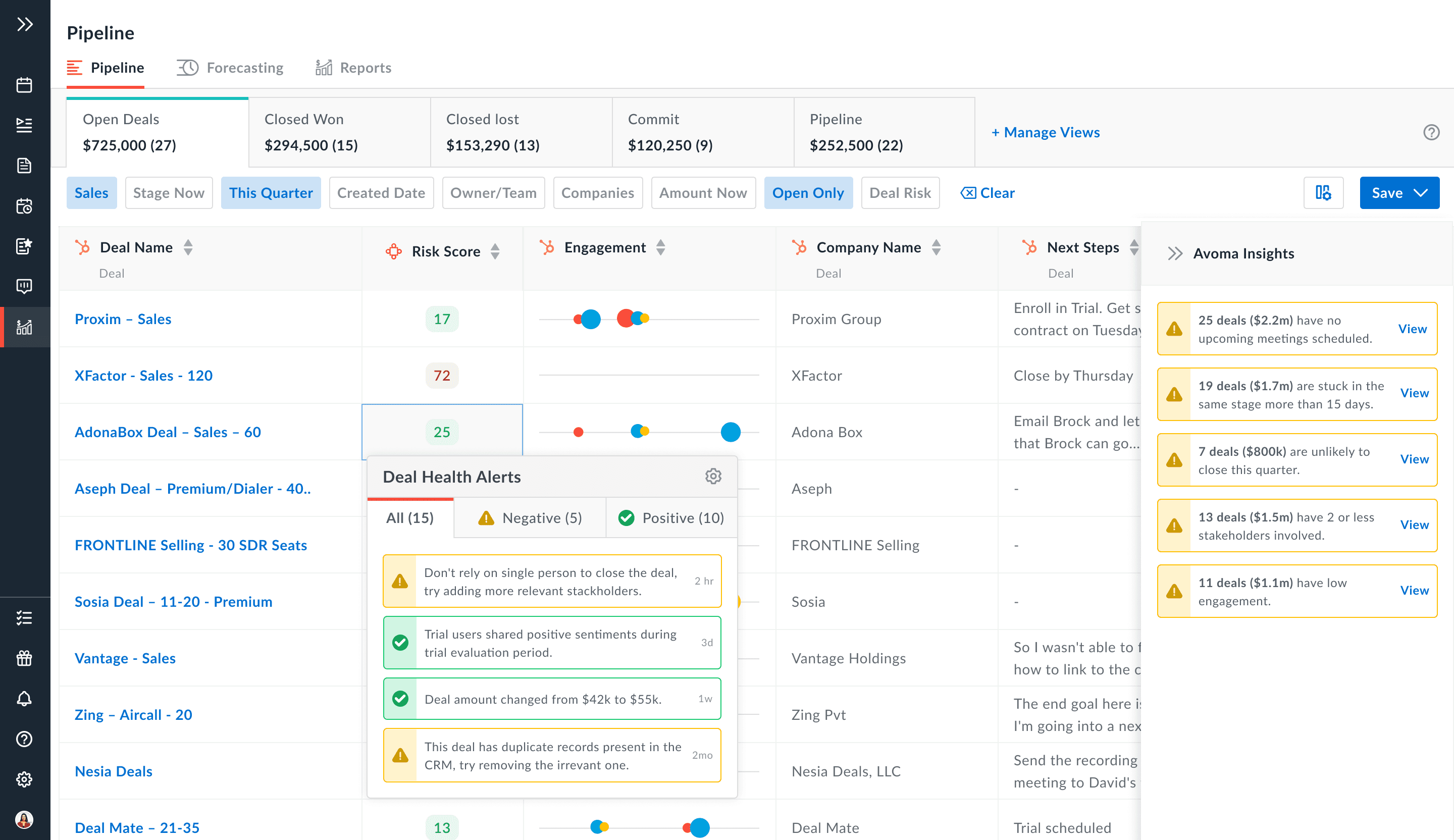Open the calendar icon in the sidebar
Viewport: 1454px width, 840px height.
24,85
